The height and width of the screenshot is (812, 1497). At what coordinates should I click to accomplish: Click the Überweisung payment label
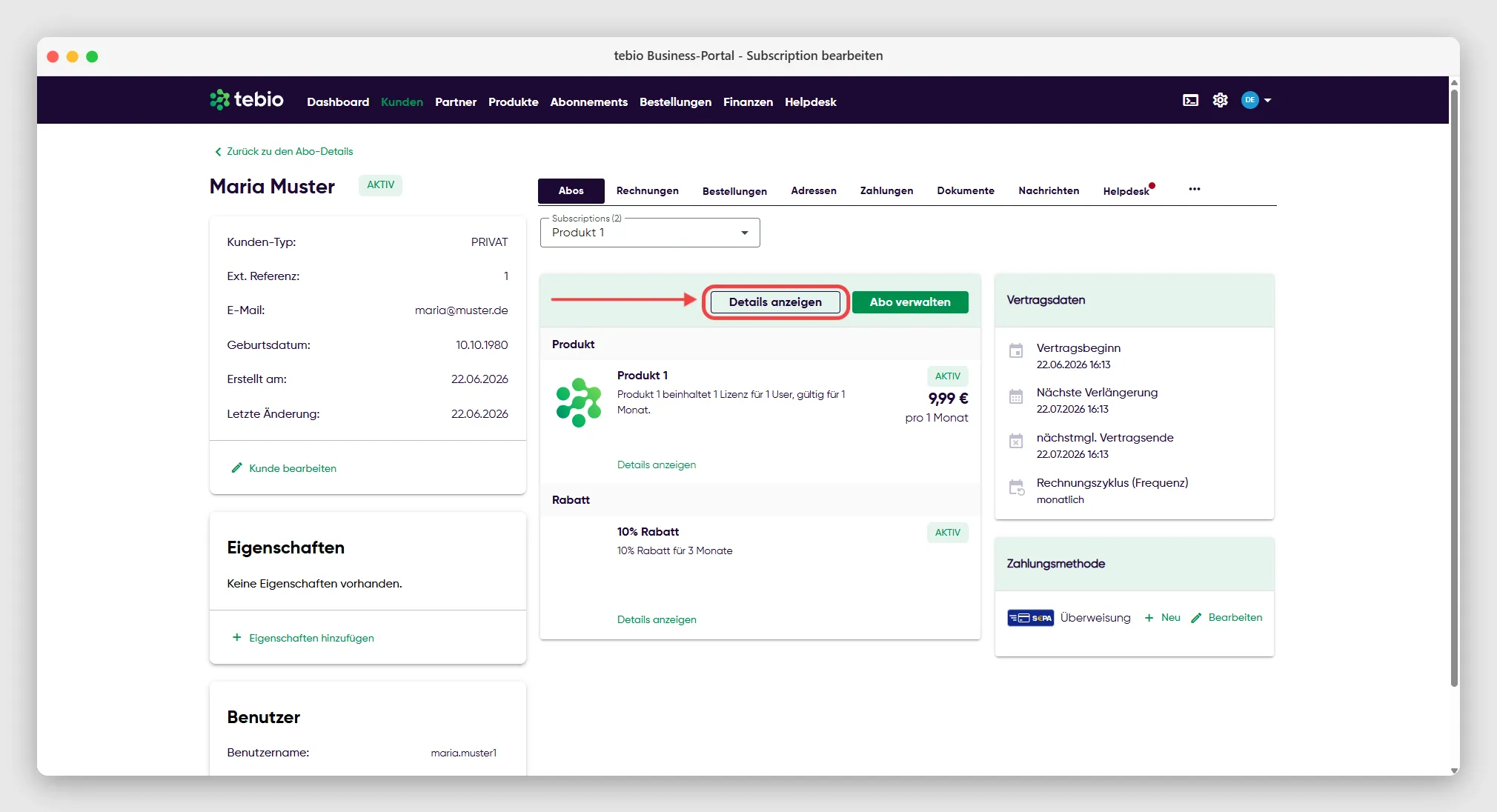pos(1095,618)
